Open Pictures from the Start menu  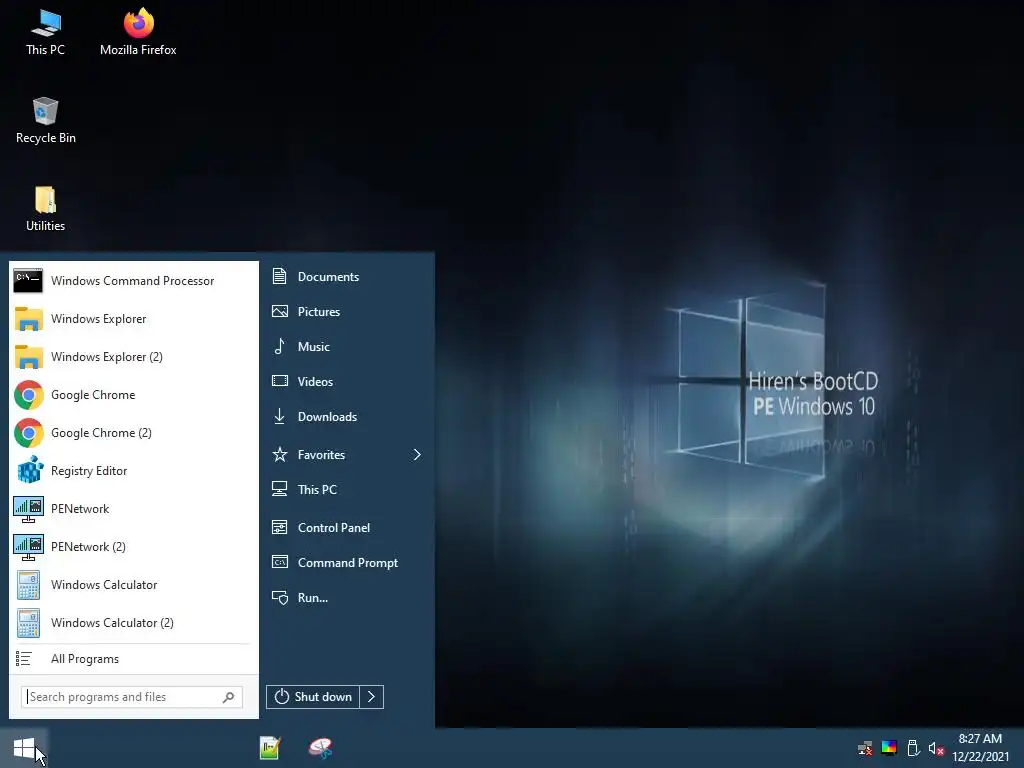click(x=346, y=312)
